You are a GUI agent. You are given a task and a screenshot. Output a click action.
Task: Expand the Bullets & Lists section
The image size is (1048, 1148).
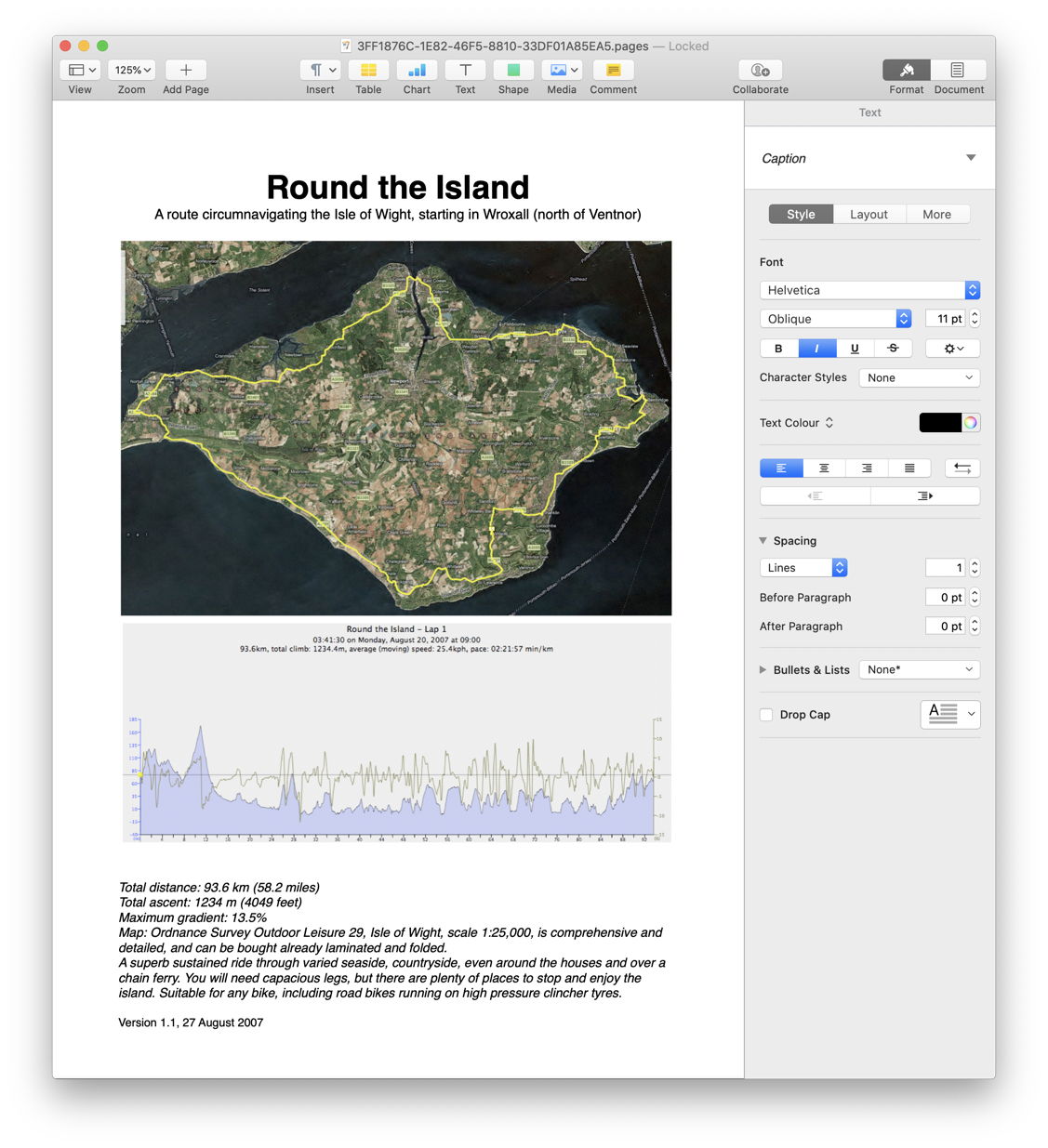click(x=763, y=670)
